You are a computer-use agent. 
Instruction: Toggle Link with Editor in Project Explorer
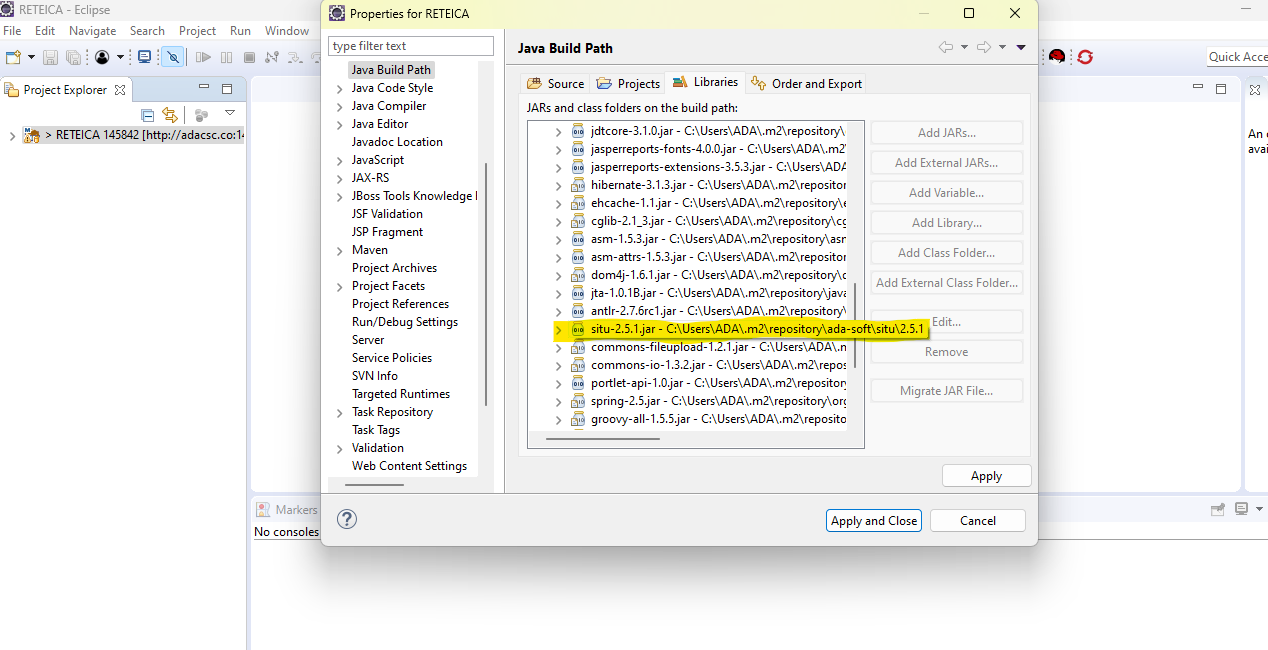170,115
